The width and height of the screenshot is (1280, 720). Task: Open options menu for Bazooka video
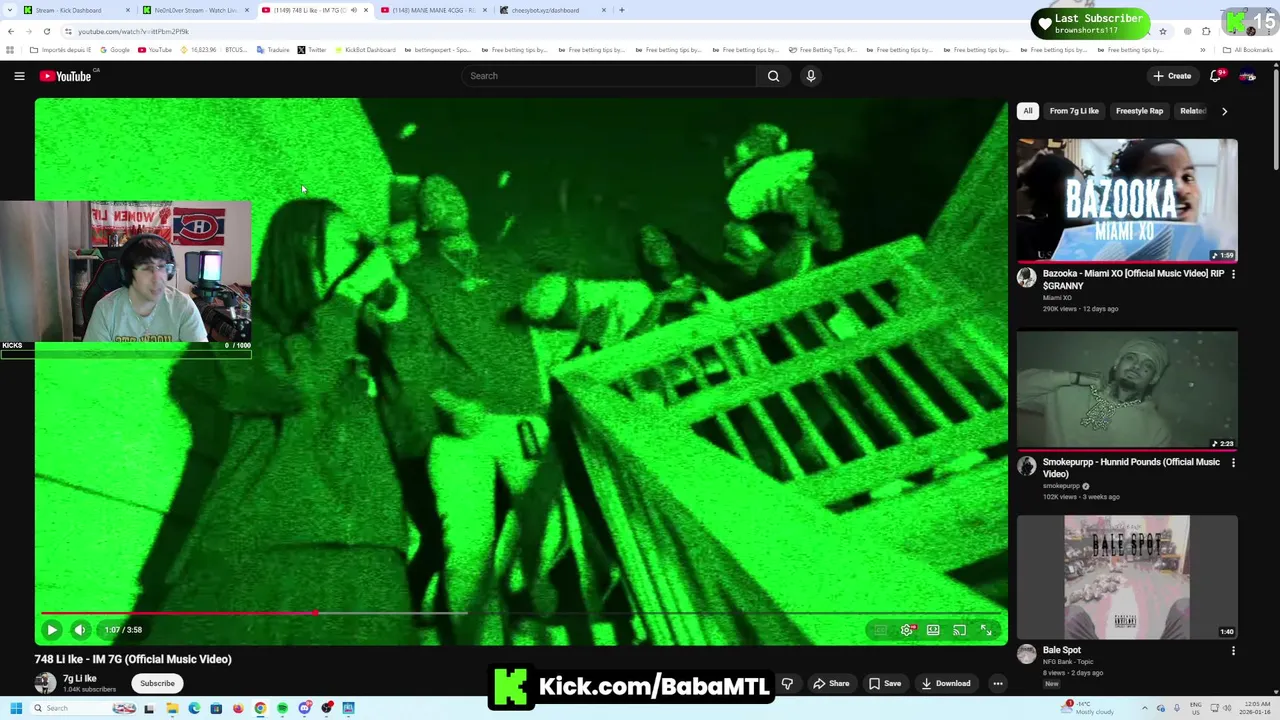click(1233, 274)
